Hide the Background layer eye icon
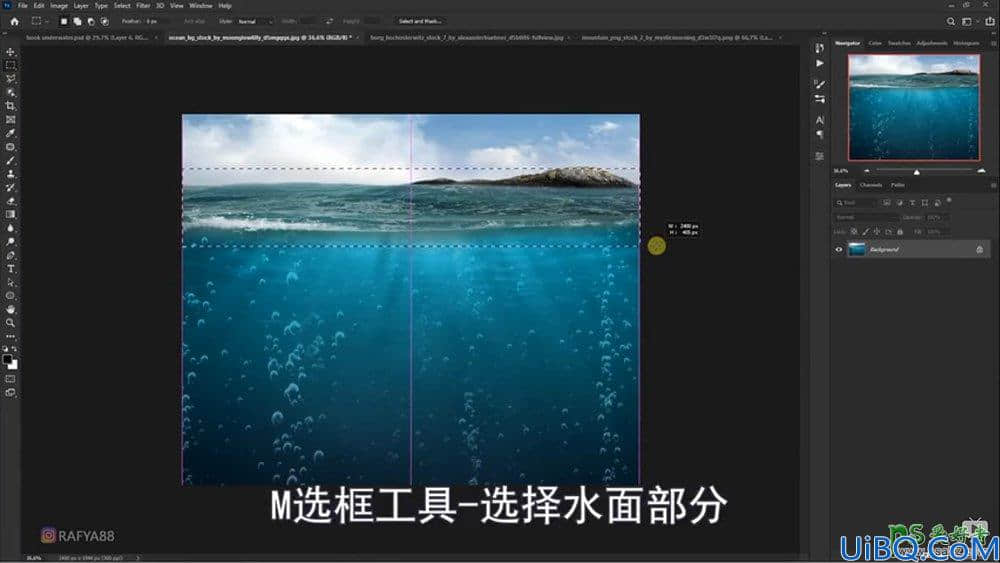 coord(839,249)
